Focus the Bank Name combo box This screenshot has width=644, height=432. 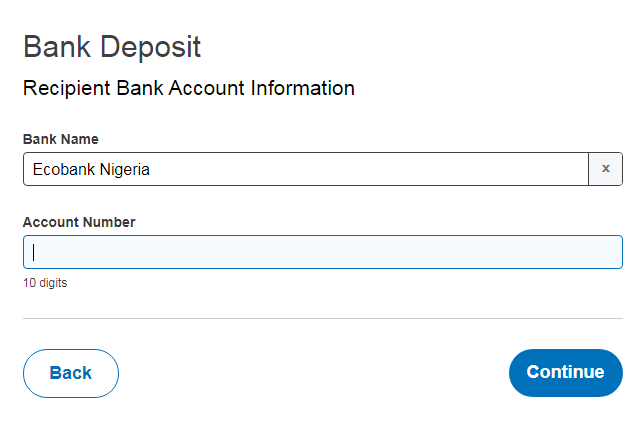[306, 169]
